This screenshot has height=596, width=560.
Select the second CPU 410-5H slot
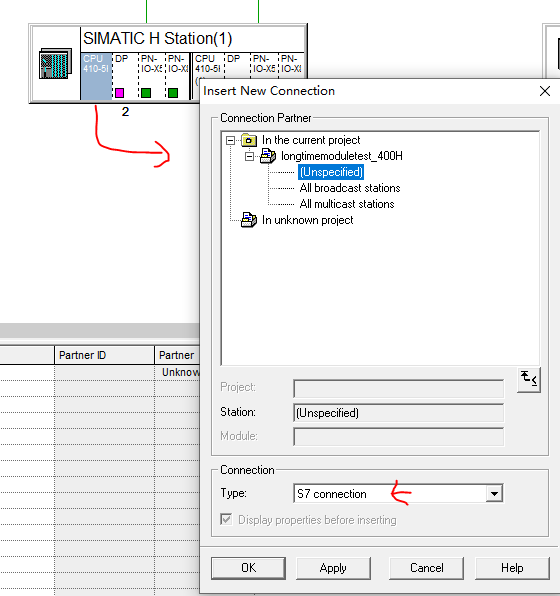(208, 65)
